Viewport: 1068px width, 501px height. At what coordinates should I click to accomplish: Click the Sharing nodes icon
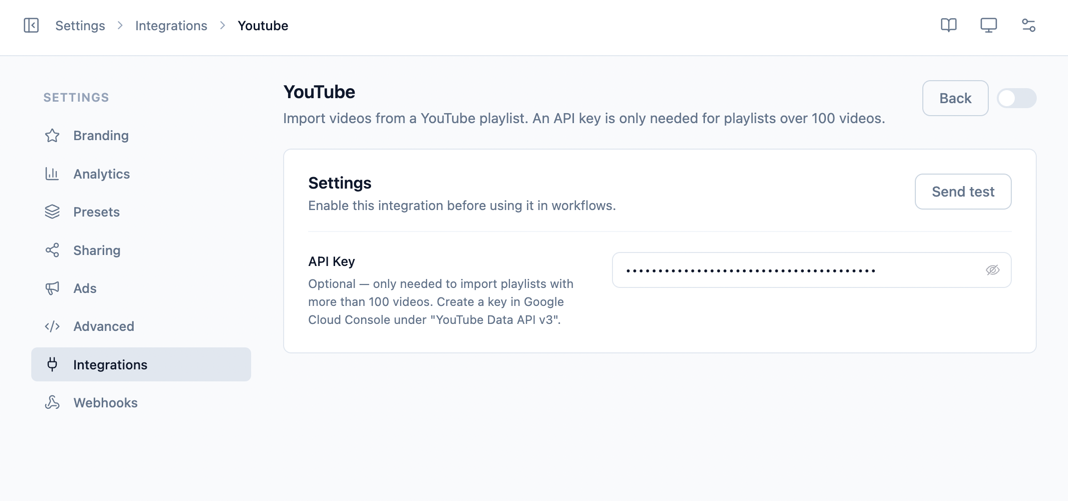52,250
